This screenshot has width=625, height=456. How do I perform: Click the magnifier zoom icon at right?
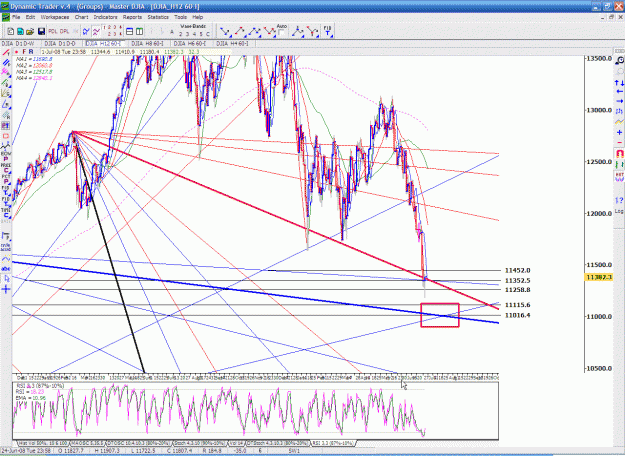click(619, 61)
